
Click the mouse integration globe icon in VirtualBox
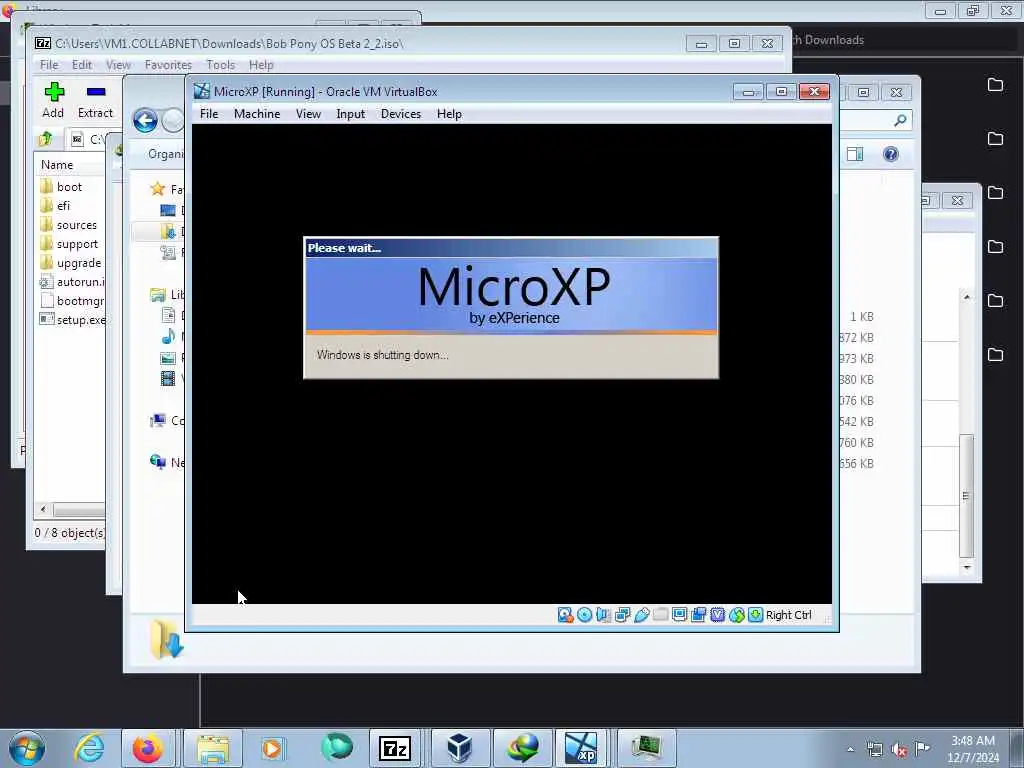(737, 615)
